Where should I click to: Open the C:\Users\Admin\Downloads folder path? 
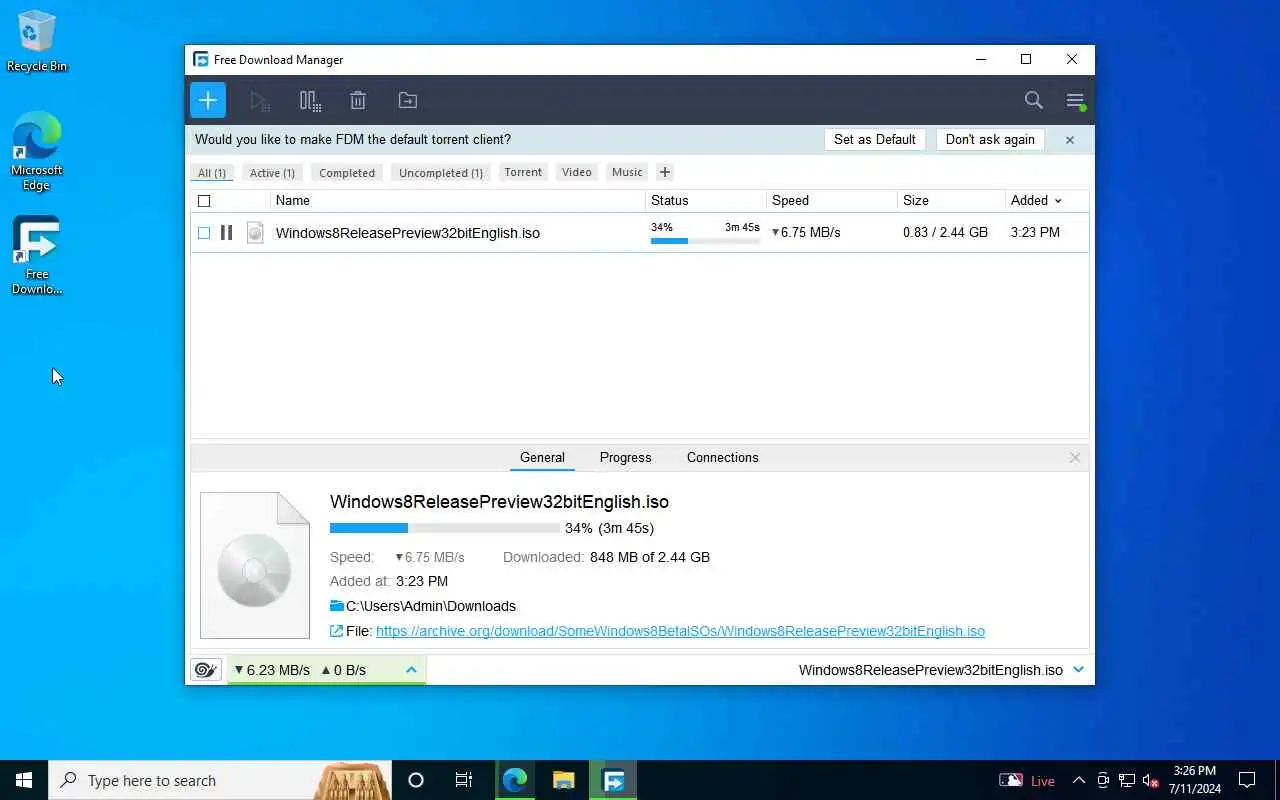(431, 606)
